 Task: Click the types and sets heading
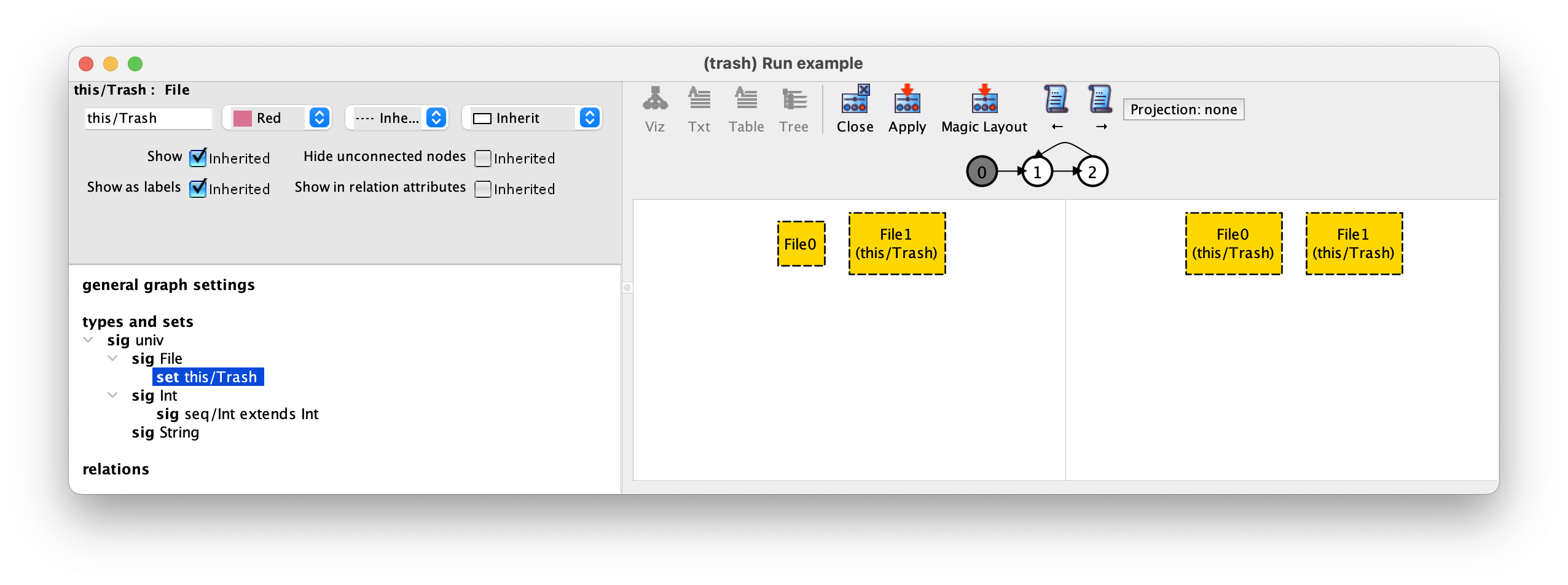pyautogui.click(x=138, y=321)
